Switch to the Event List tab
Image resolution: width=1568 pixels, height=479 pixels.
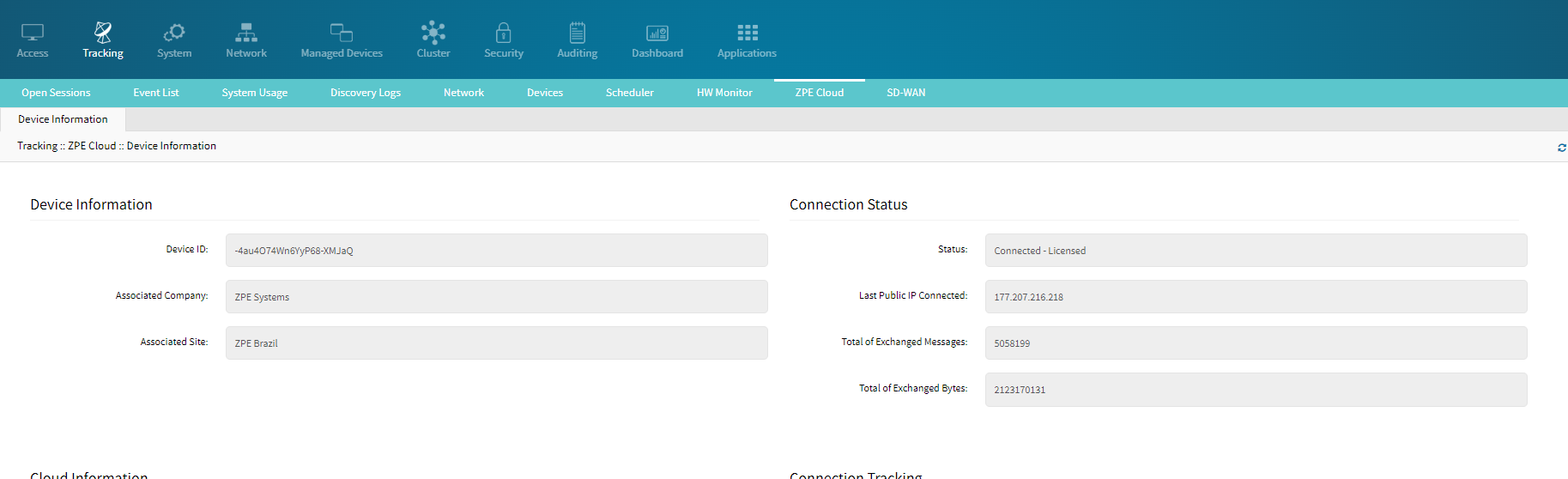[156, 93]
